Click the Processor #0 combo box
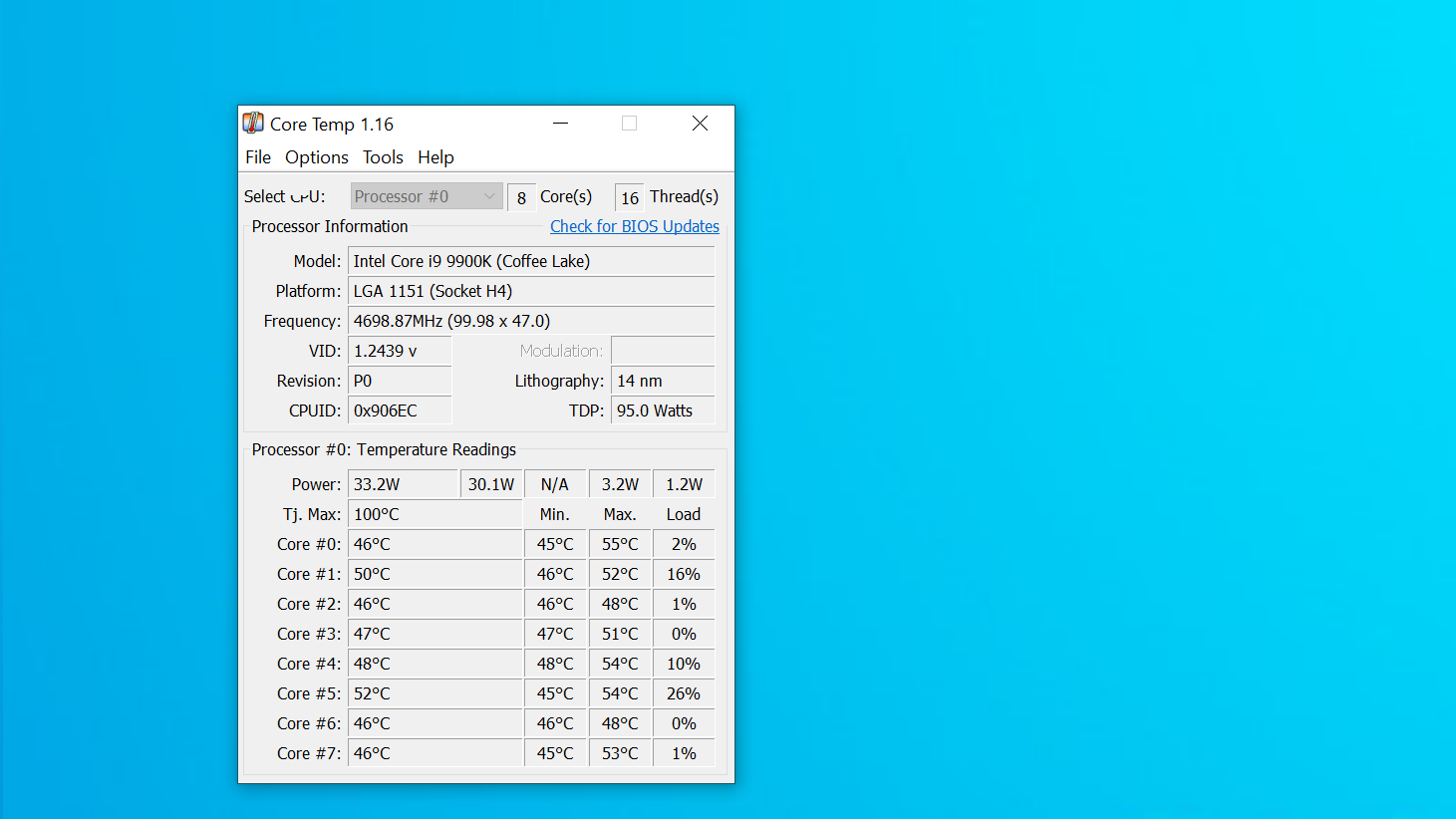 (427, 195)
